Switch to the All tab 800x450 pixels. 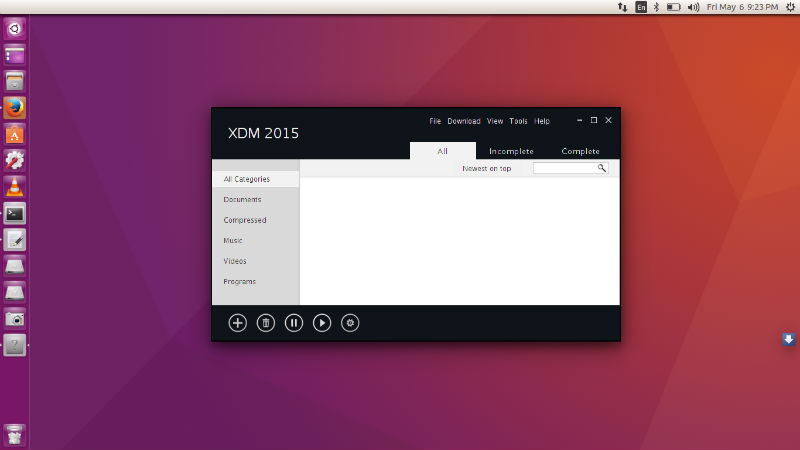click(442, 151)
